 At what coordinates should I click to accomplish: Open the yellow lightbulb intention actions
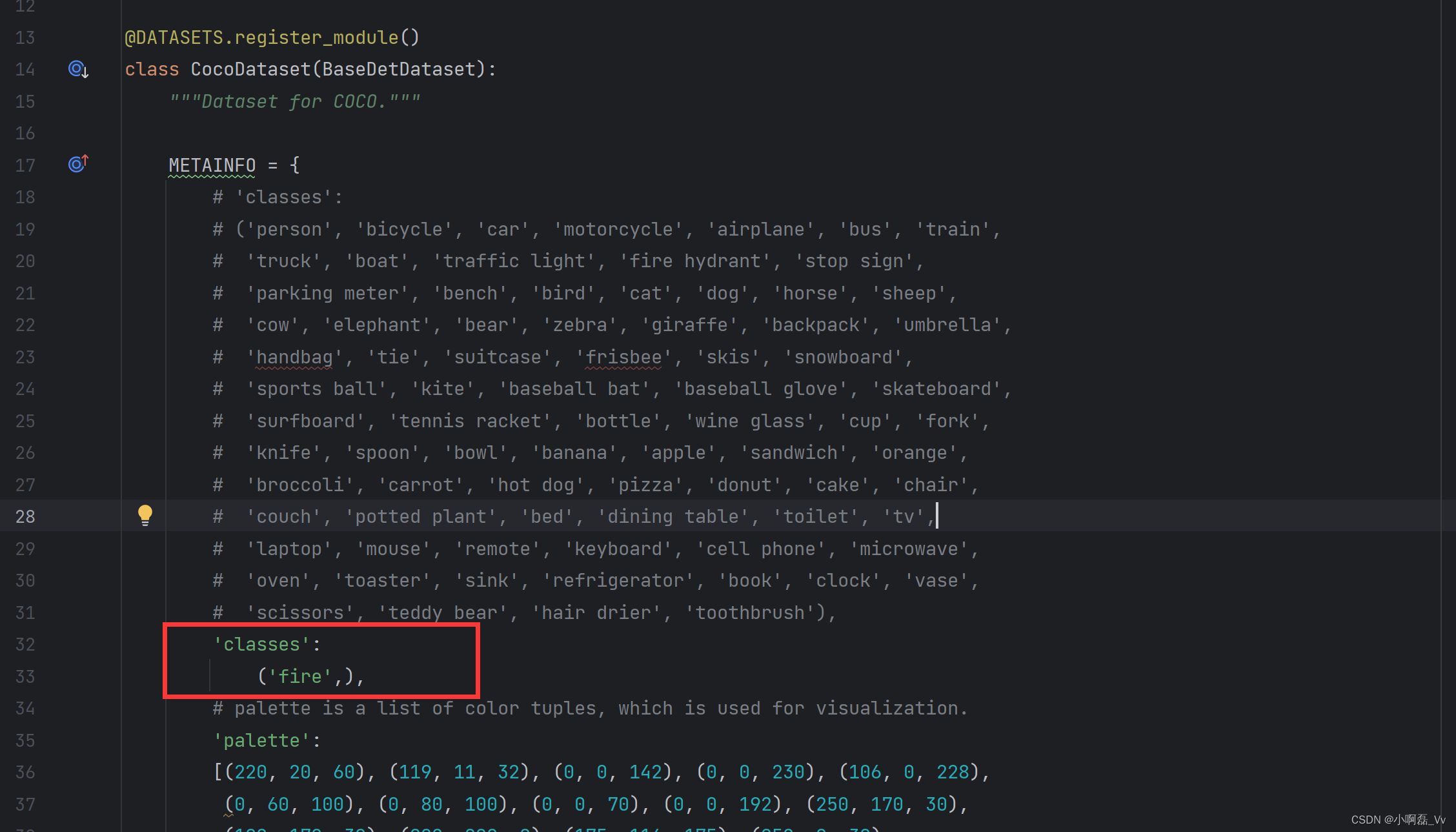coord(145,515)
